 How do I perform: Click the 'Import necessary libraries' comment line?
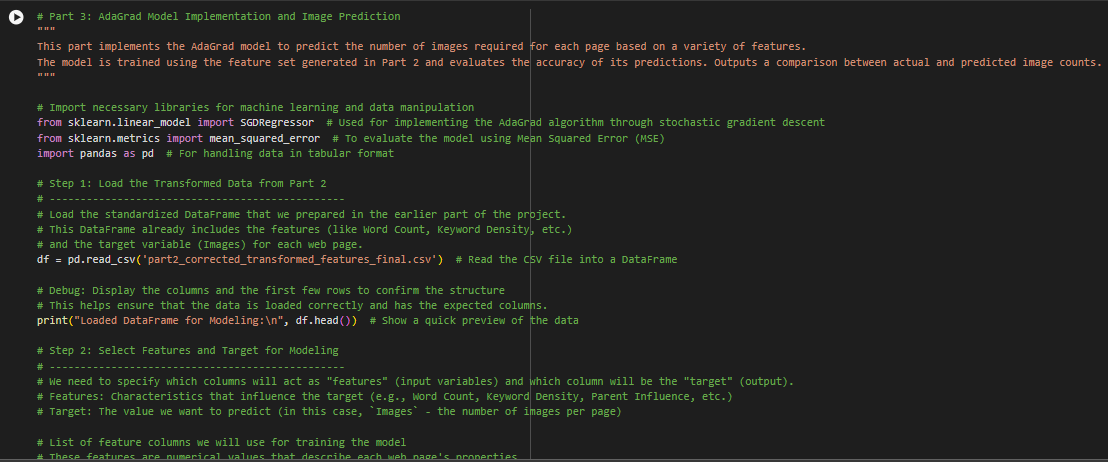[255, 107]
